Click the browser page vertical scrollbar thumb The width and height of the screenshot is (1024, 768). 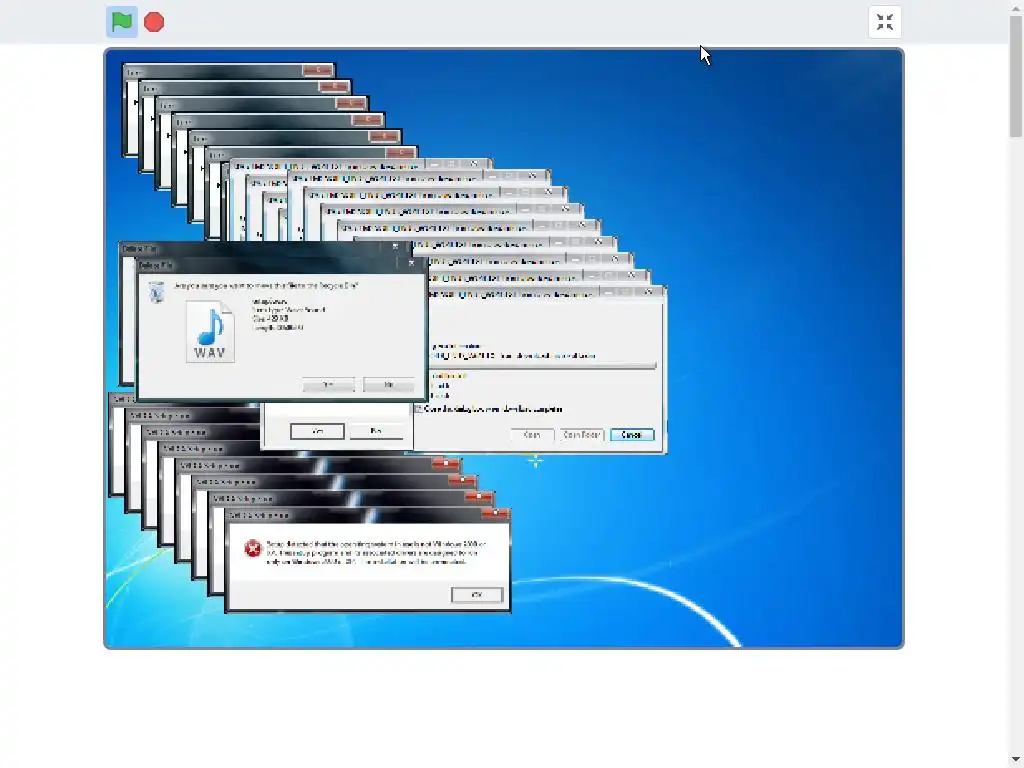pos(1016,76)
